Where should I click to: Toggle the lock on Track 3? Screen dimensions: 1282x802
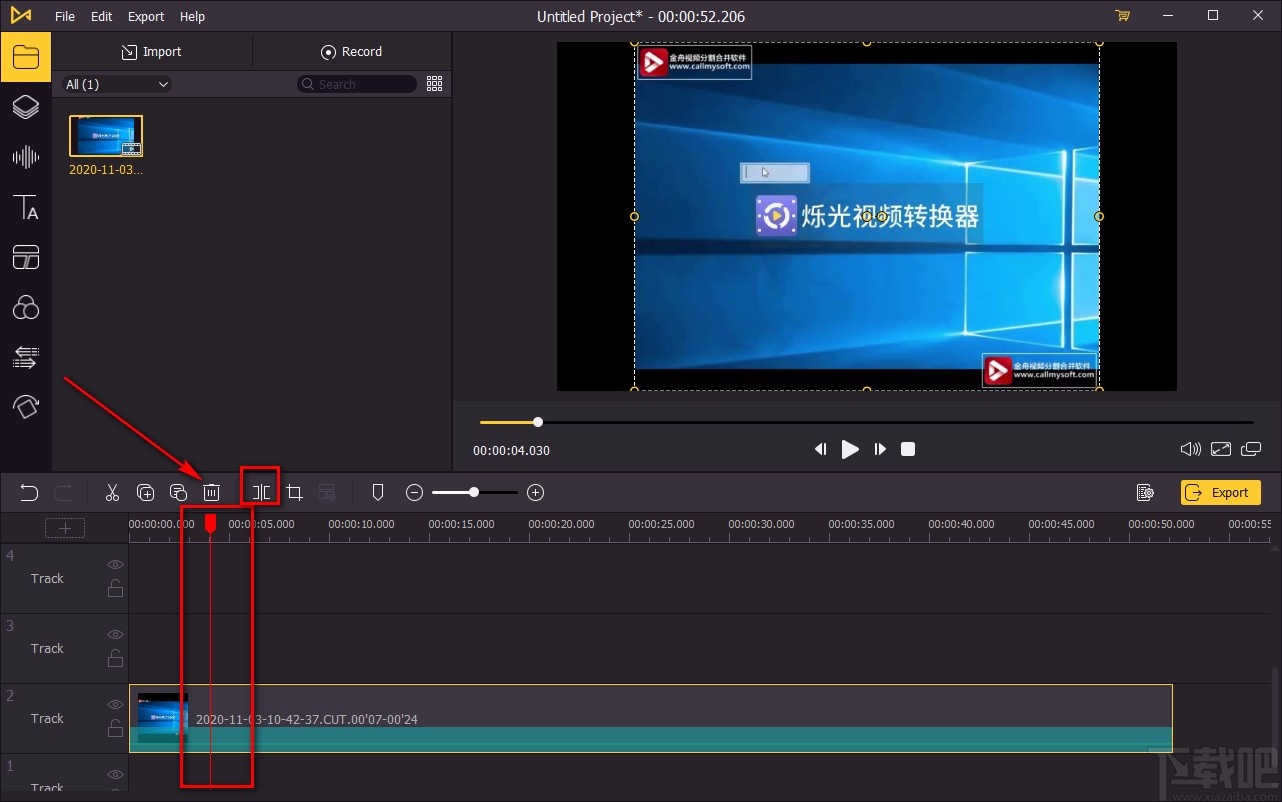pos(115,658)
